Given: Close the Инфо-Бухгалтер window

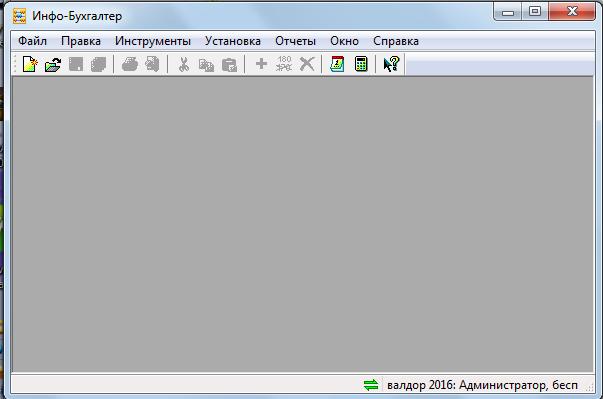Looking at the screenshot, I should (572, 12).
